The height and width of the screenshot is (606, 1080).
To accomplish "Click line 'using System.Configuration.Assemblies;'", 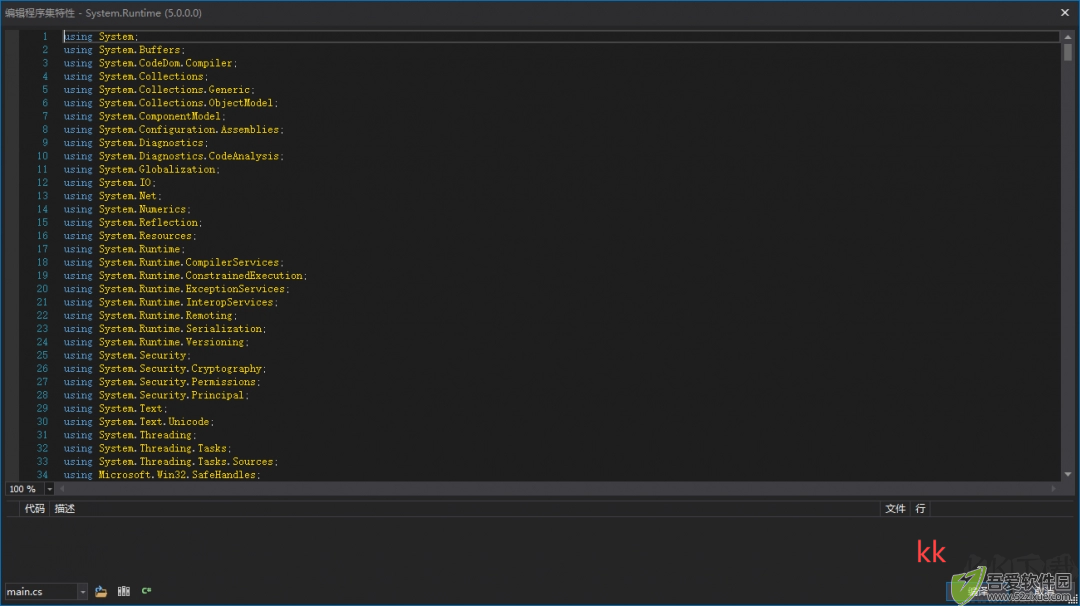I will click(x=174, y=129).
